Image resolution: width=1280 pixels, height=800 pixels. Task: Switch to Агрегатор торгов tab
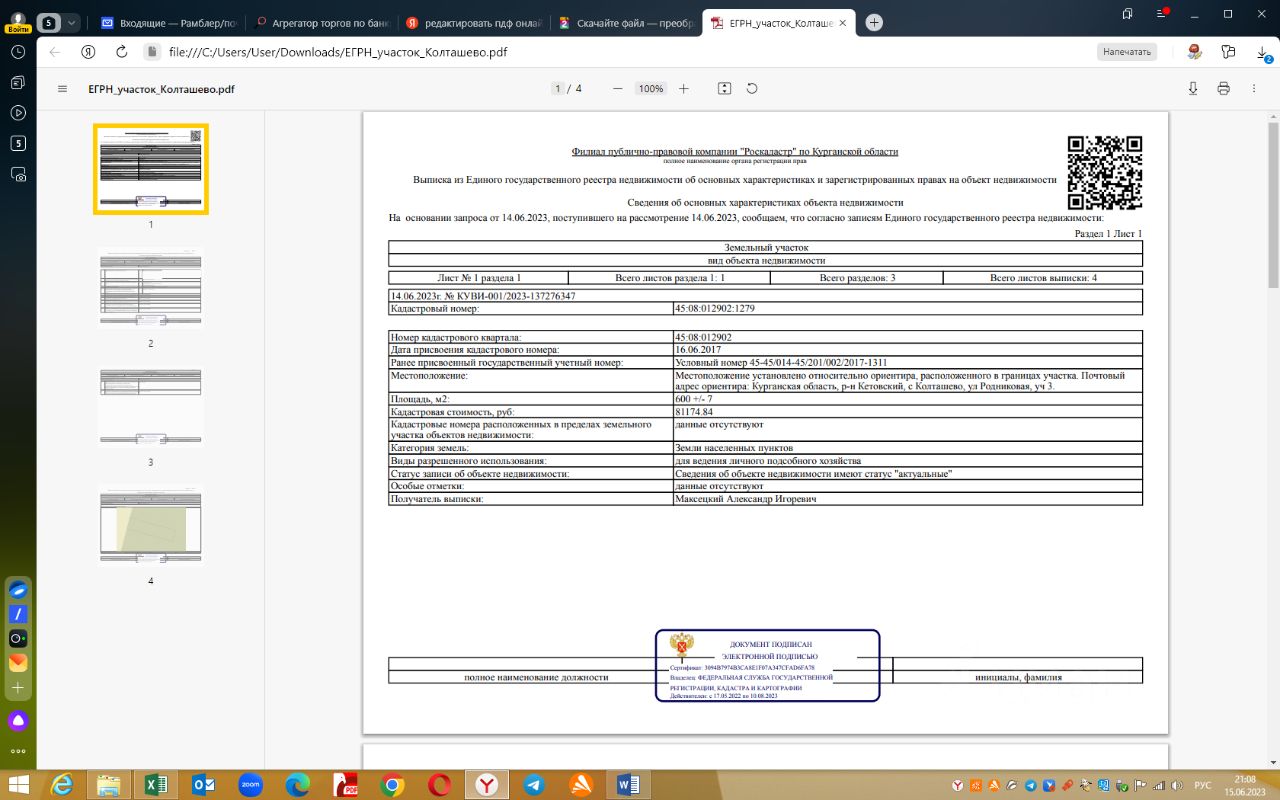click(x=318, y=22)
